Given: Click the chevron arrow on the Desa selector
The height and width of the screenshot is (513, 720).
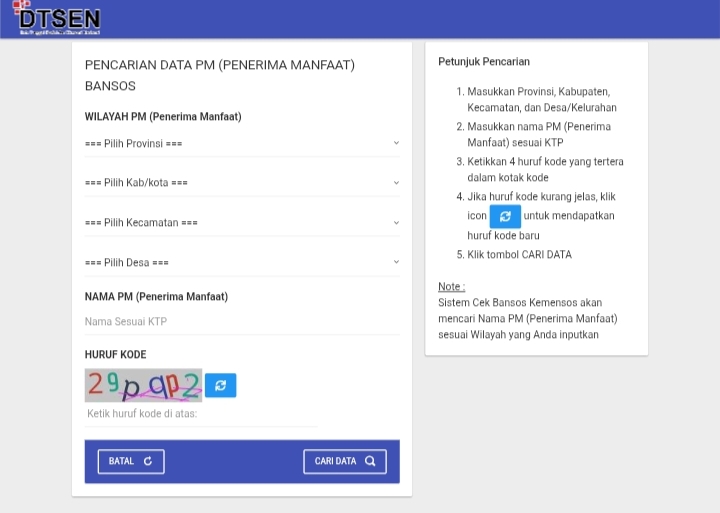Looking at the screenshot, I should (396, 262).
